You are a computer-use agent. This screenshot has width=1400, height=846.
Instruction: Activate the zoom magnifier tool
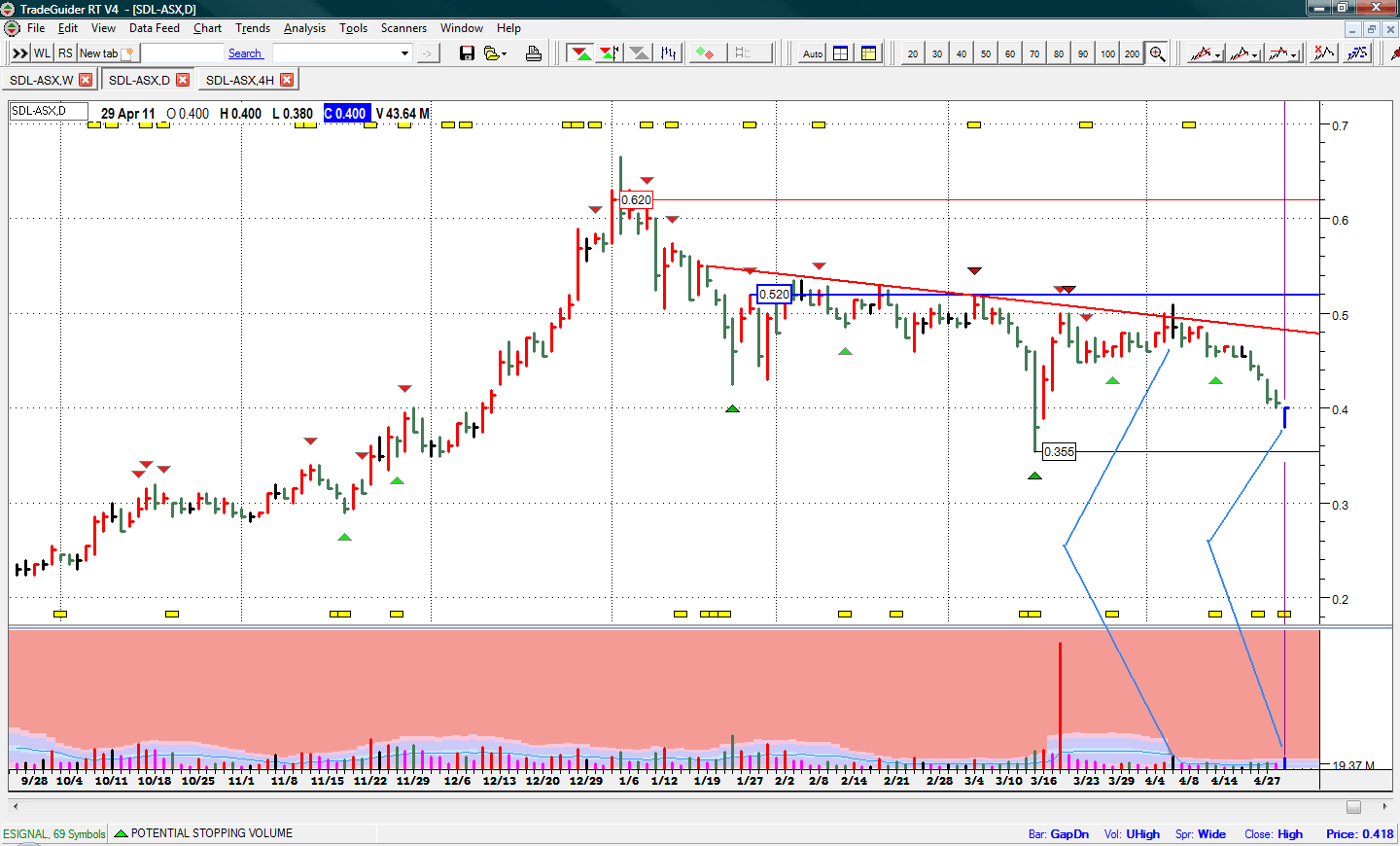click(x=1157, y=53)
